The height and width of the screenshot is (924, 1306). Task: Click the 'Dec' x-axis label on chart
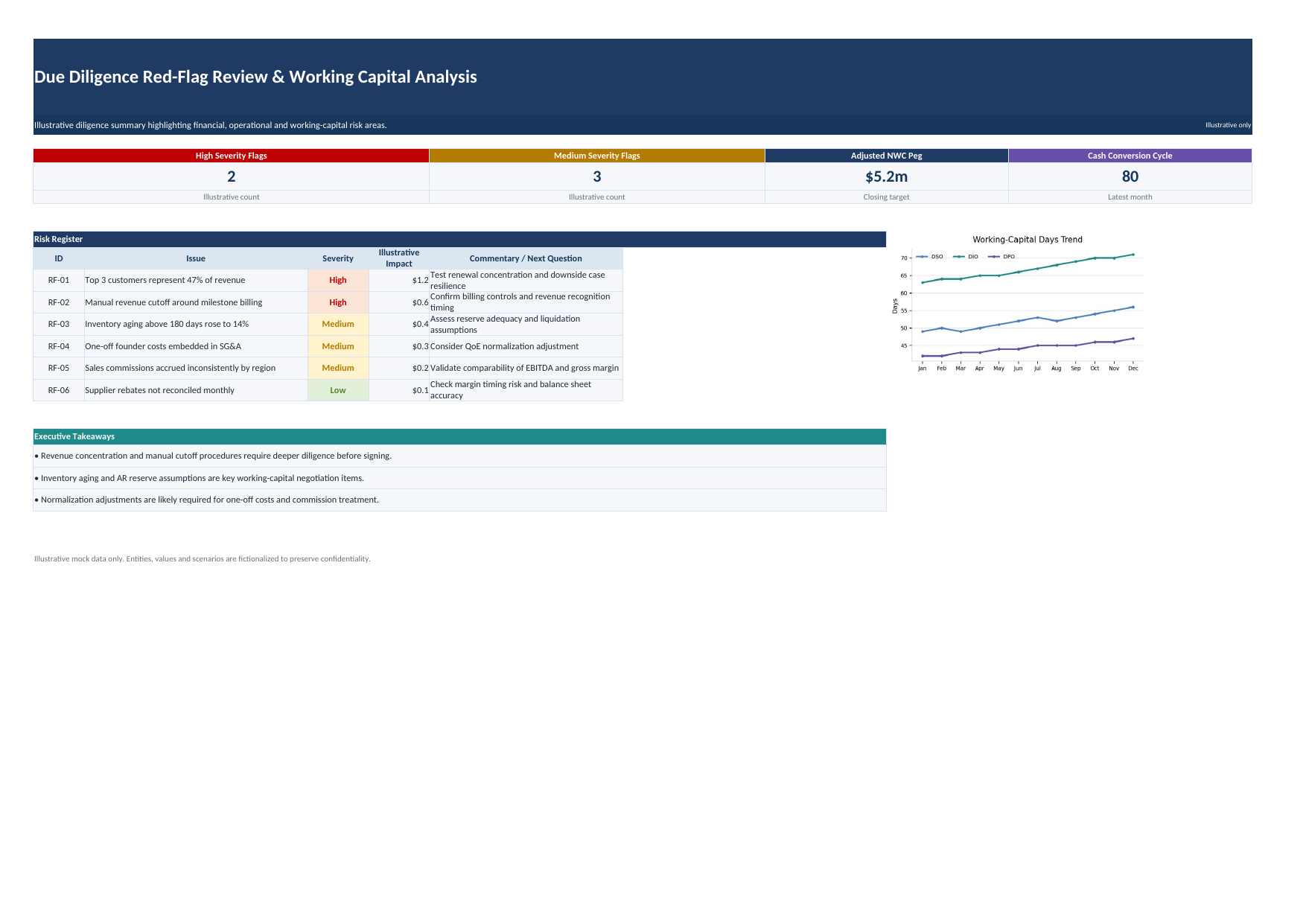pos(1133,369)
